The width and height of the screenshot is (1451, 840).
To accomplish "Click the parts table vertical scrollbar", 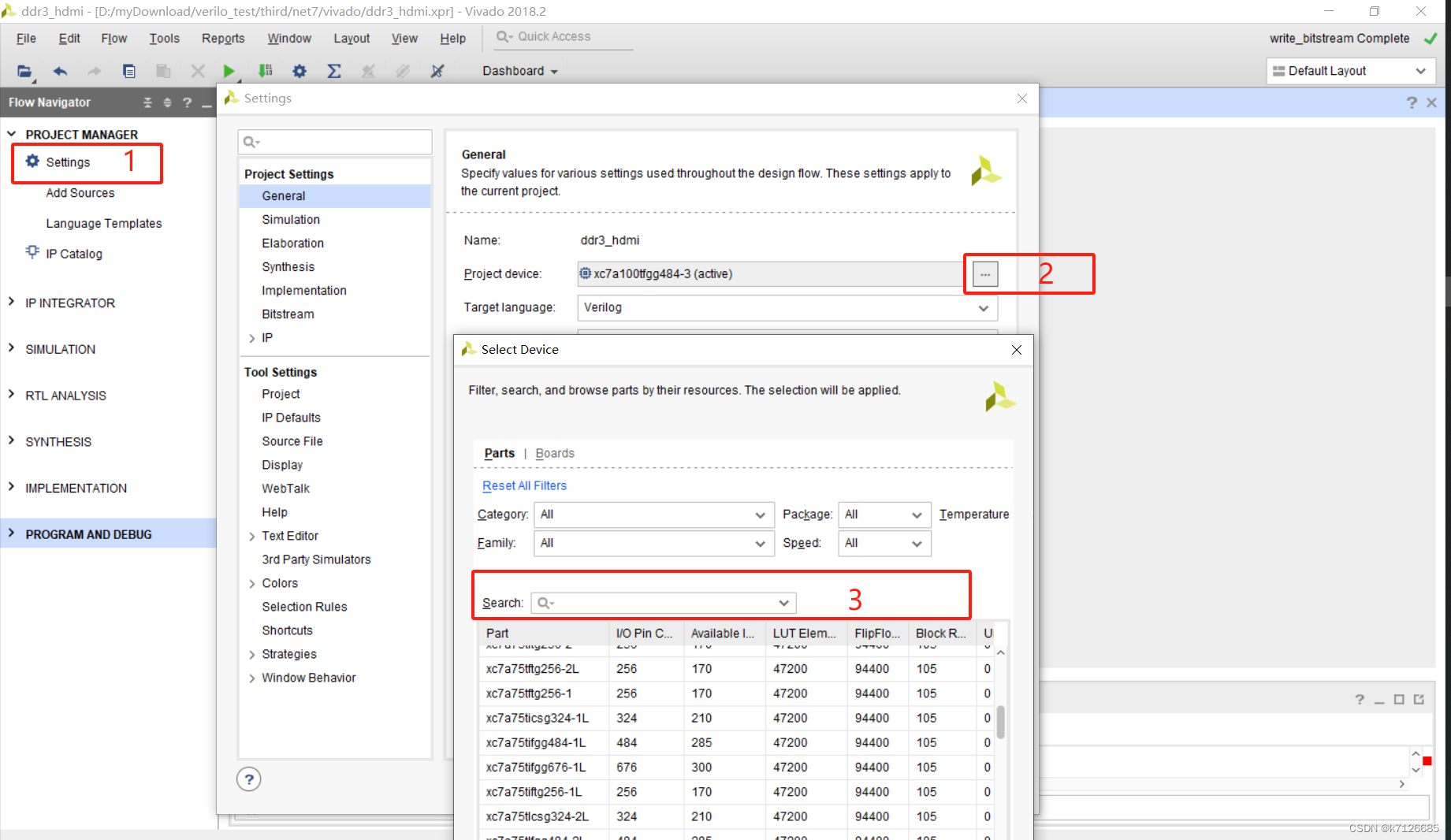I will point(1001,722).
